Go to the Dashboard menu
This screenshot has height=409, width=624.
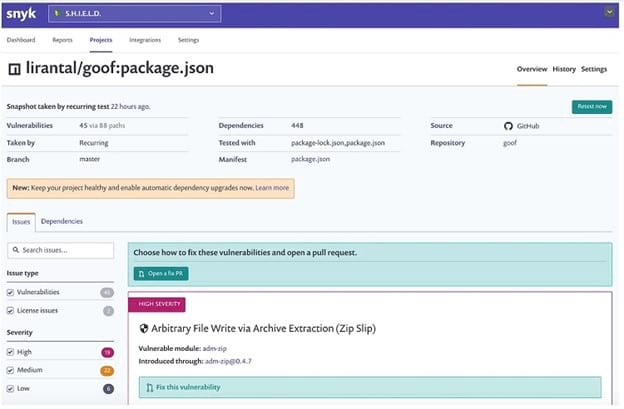click(21, 40)
